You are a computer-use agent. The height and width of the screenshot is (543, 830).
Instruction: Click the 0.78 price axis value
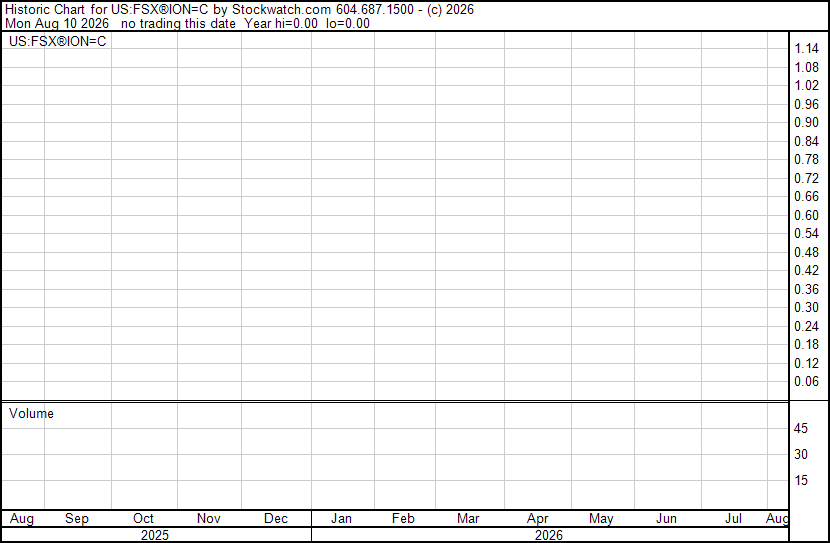point(806,159)
